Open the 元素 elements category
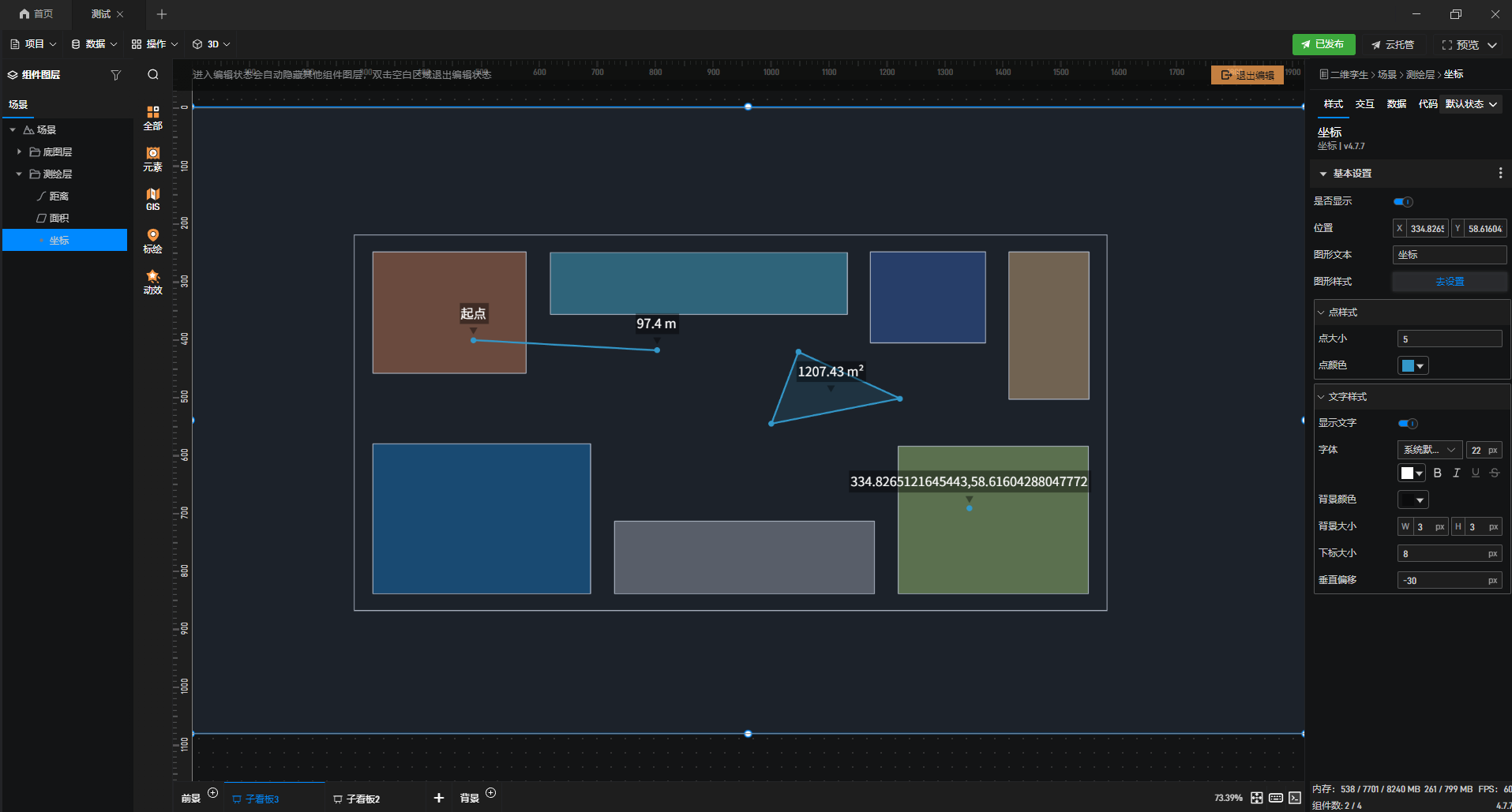The height and width of the screenshot is (812, 1512). pos(152,159)
